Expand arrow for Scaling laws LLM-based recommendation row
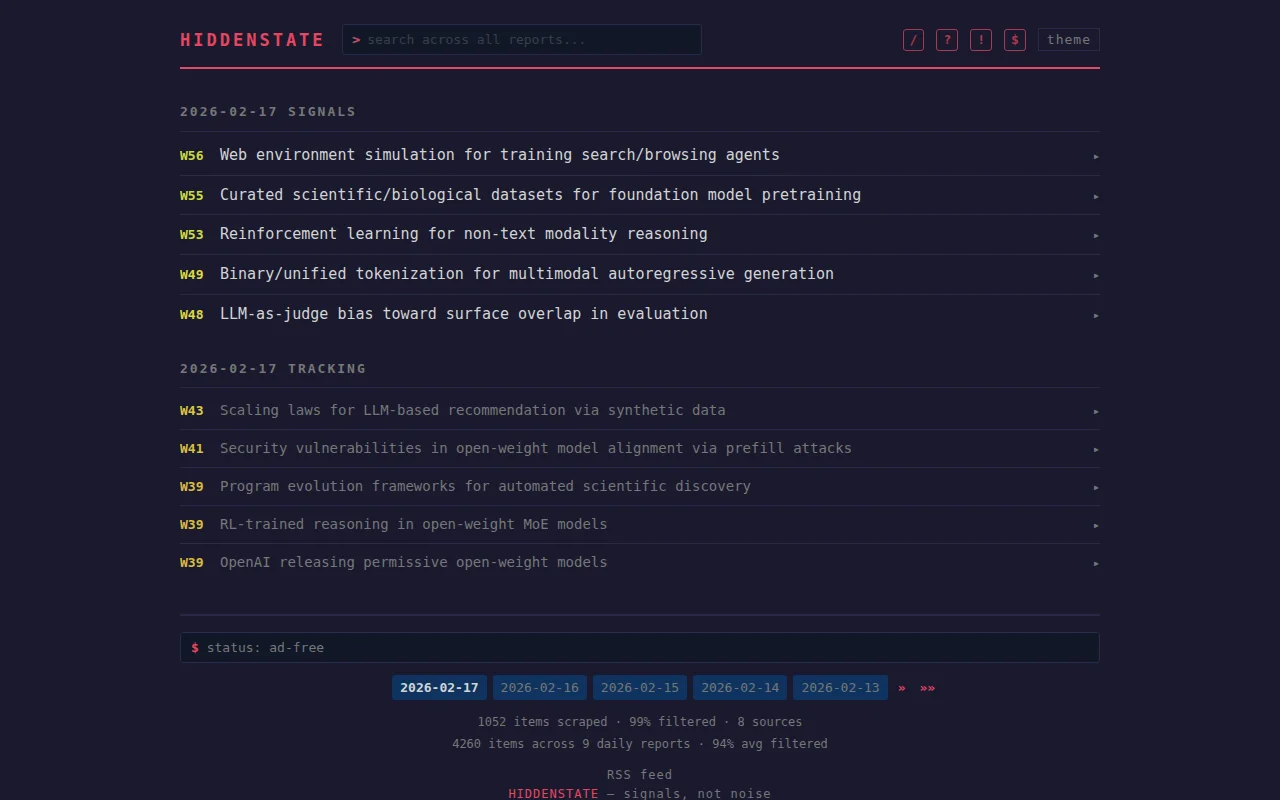The width and height of the screenshot is (1280, 800). 1096,411
